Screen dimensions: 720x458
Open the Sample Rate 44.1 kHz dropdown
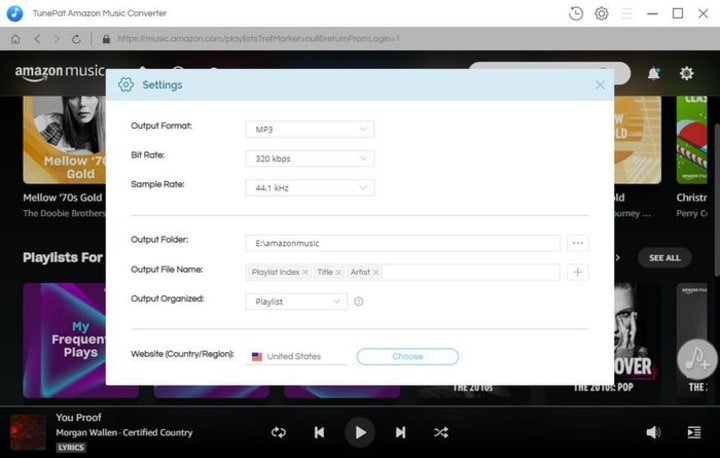coord(310,187)
